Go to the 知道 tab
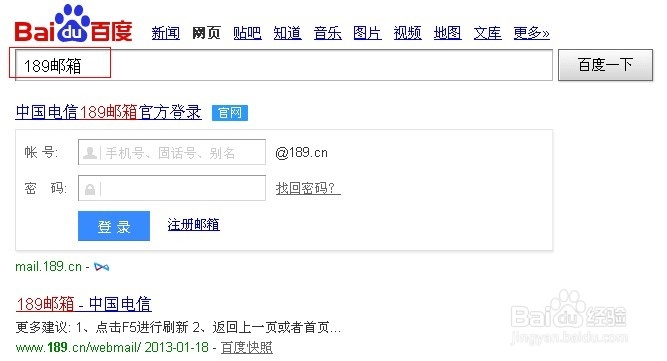The image size is (667, 361). pos(288,33)
